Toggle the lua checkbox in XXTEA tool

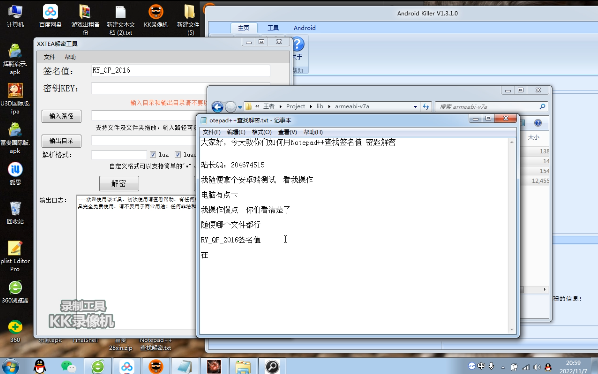click(x=153, y=154)
